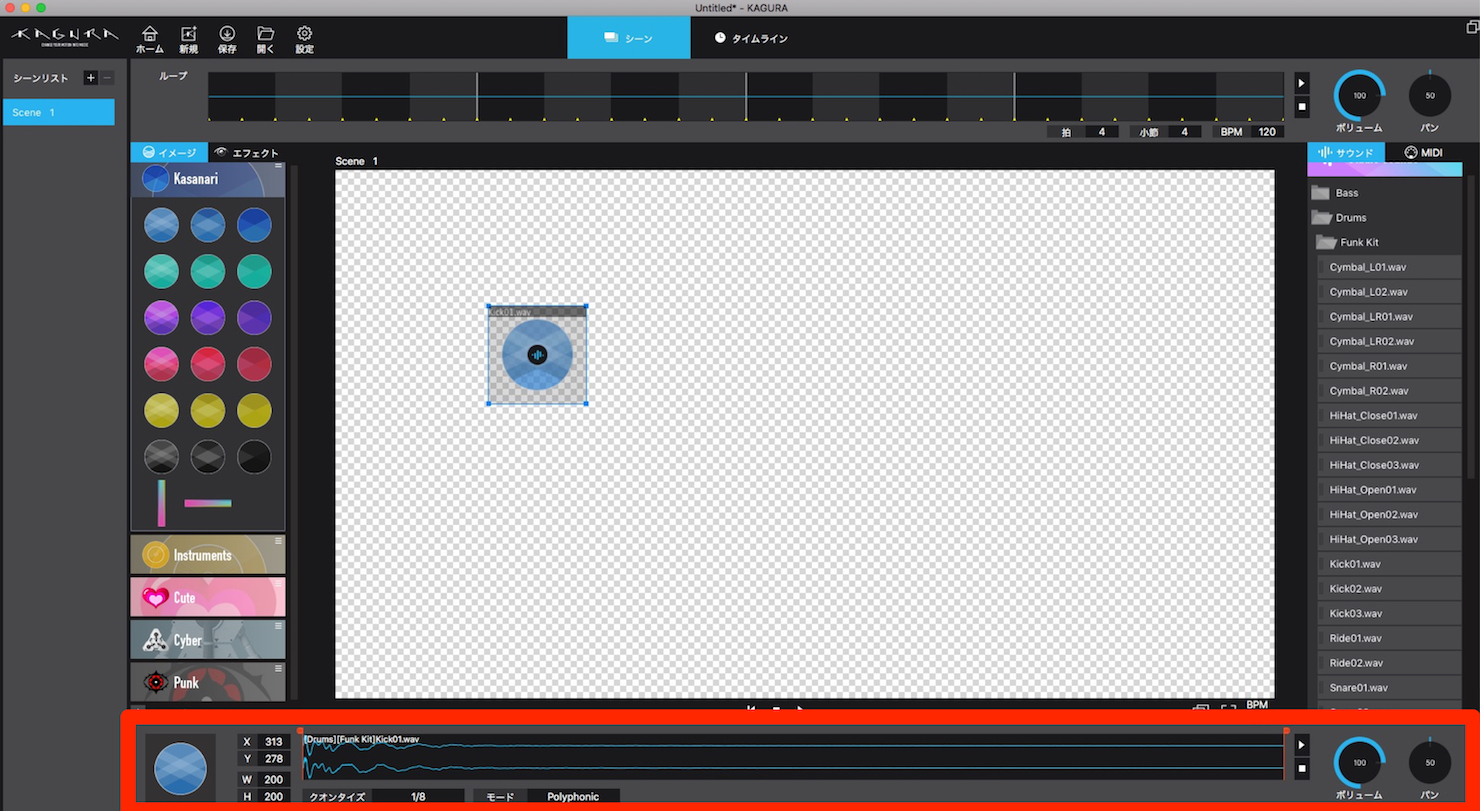
Task: Adjust sample ボリューム knob in bottom panel
Action: pyautogui.click(x=1359, y=763)
